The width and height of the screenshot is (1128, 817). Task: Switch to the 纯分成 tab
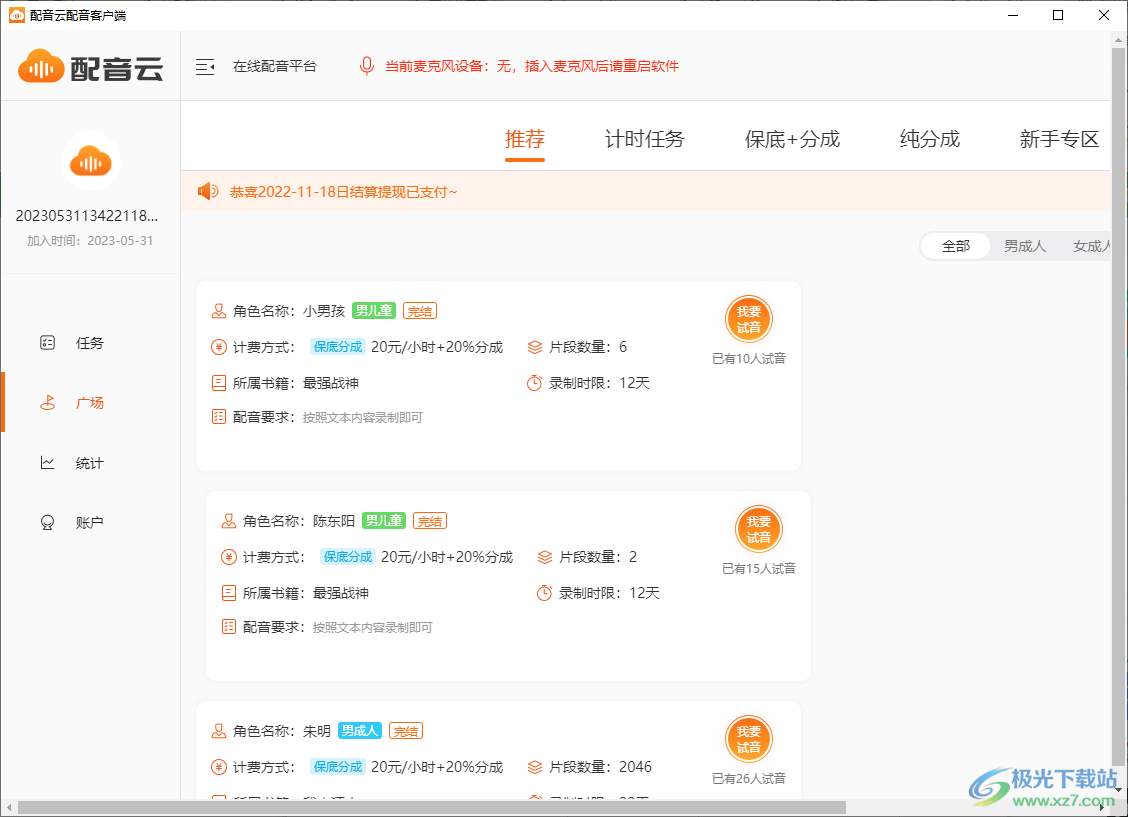pyautogui.click(x=930, y=139)
